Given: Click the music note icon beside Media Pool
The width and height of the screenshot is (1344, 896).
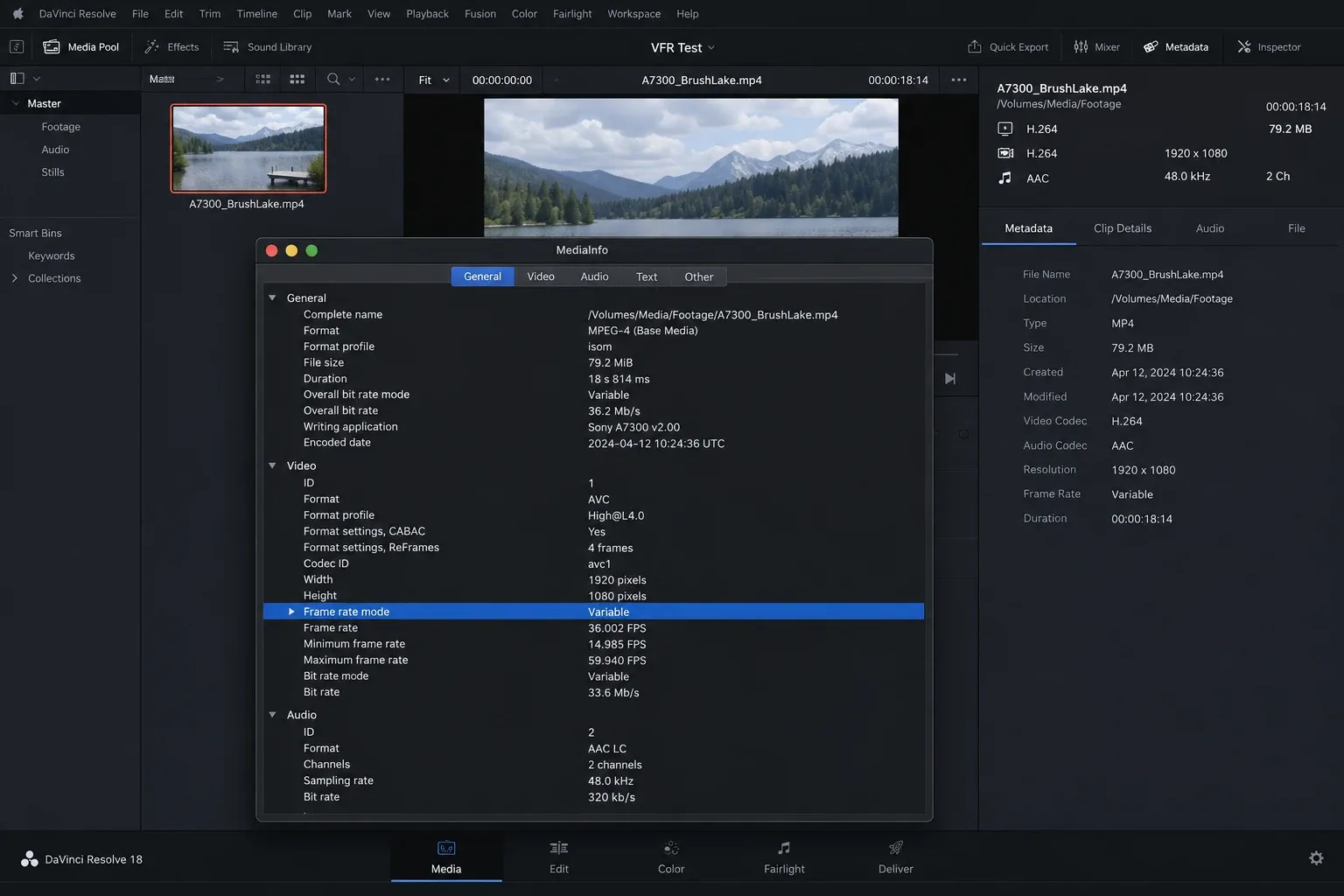Looking at the screenshot, I should coord(16,47).
